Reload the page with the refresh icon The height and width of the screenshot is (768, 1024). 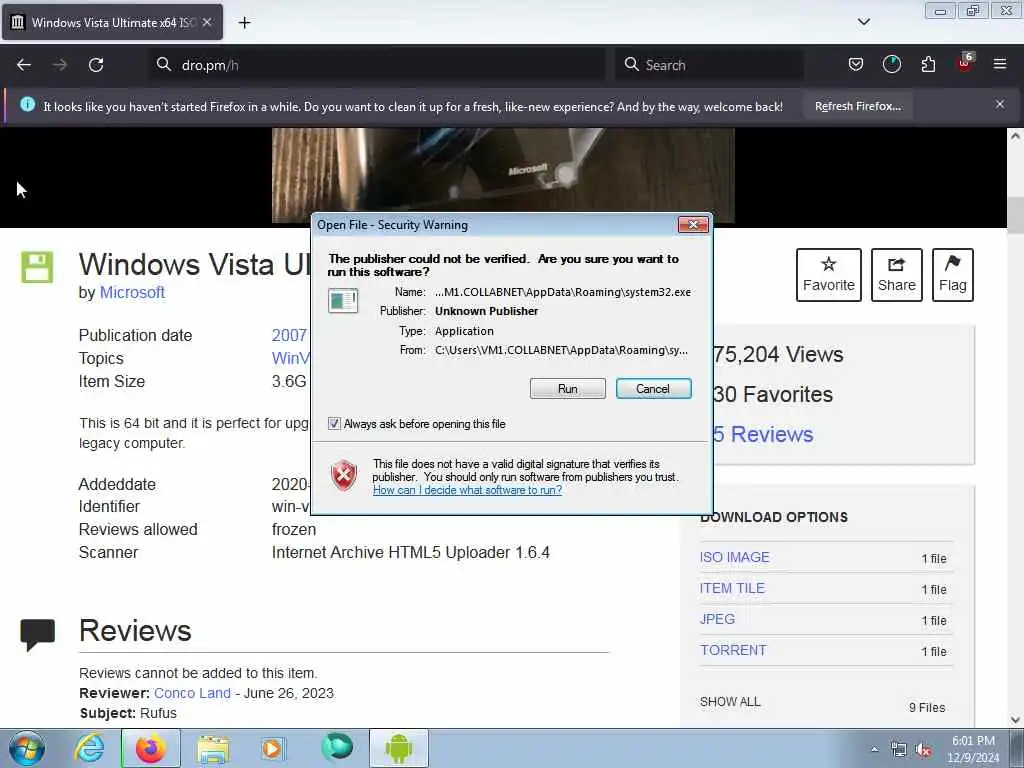[96, 65]
